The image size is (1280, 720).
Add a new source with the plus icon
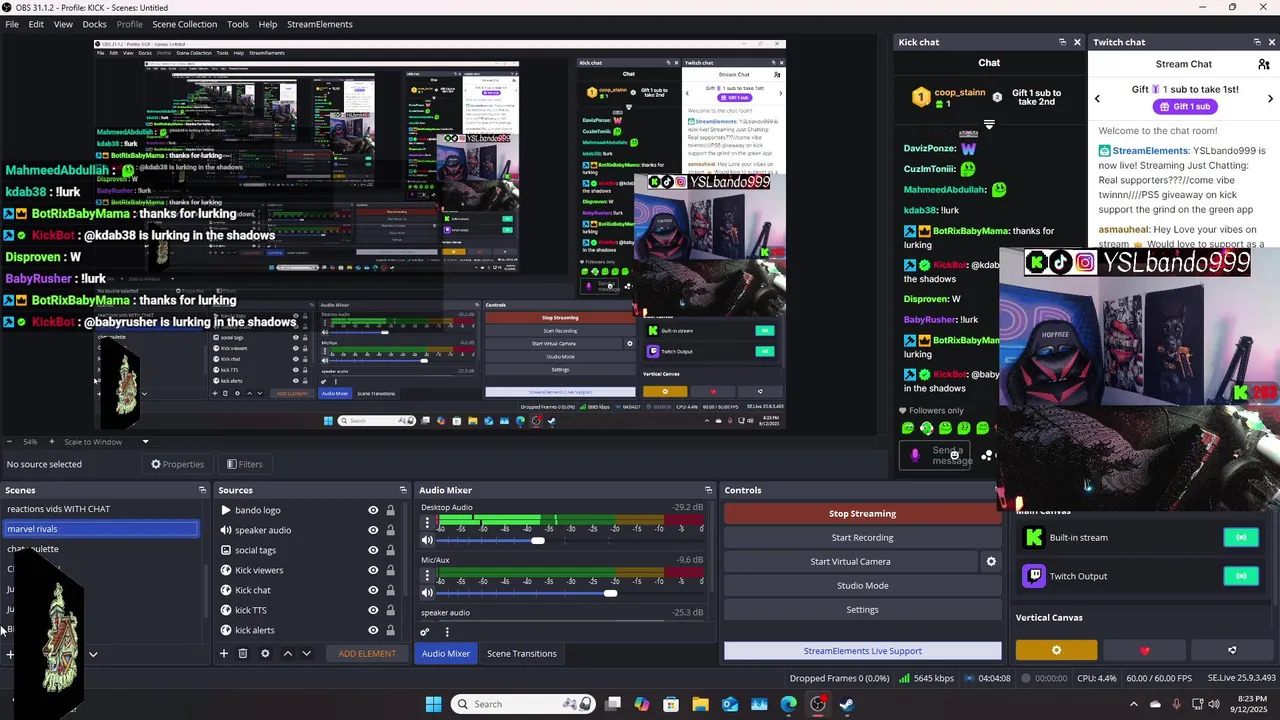point(224,653)
